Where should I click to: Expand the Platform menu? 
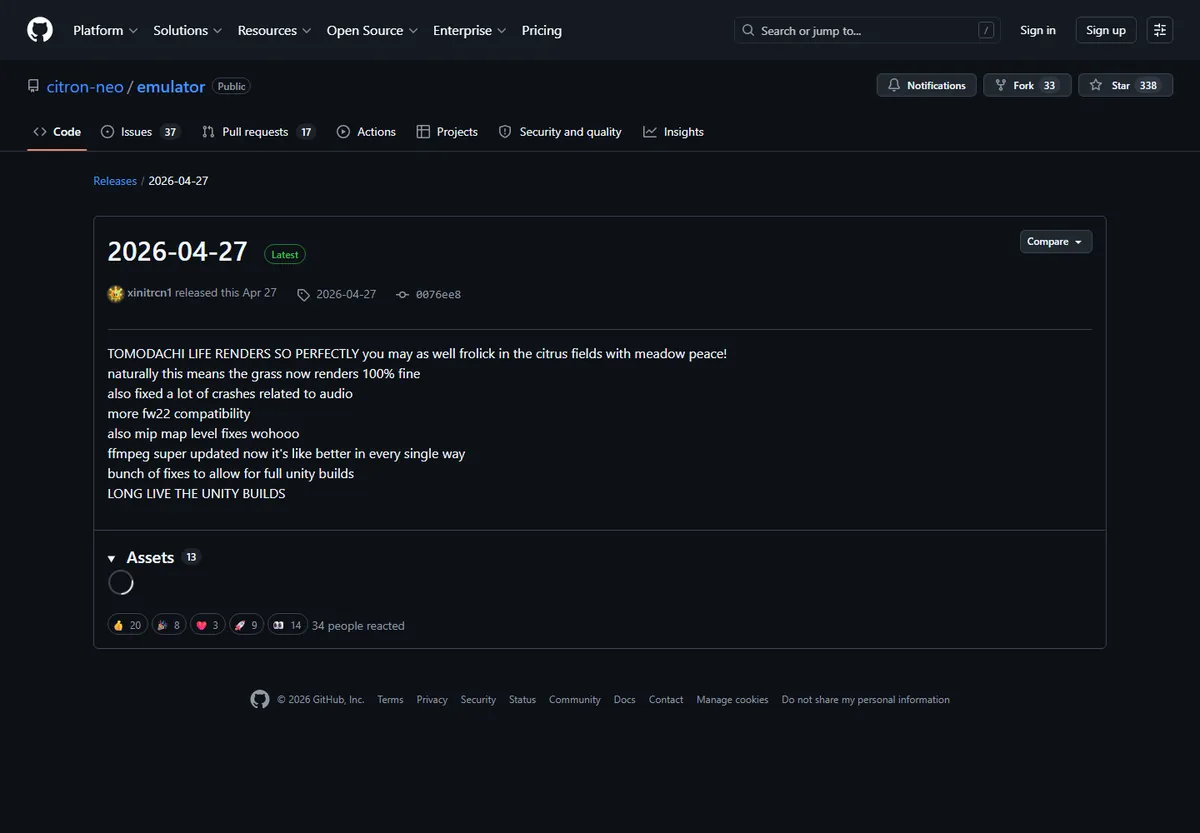[x=105, y=30]
